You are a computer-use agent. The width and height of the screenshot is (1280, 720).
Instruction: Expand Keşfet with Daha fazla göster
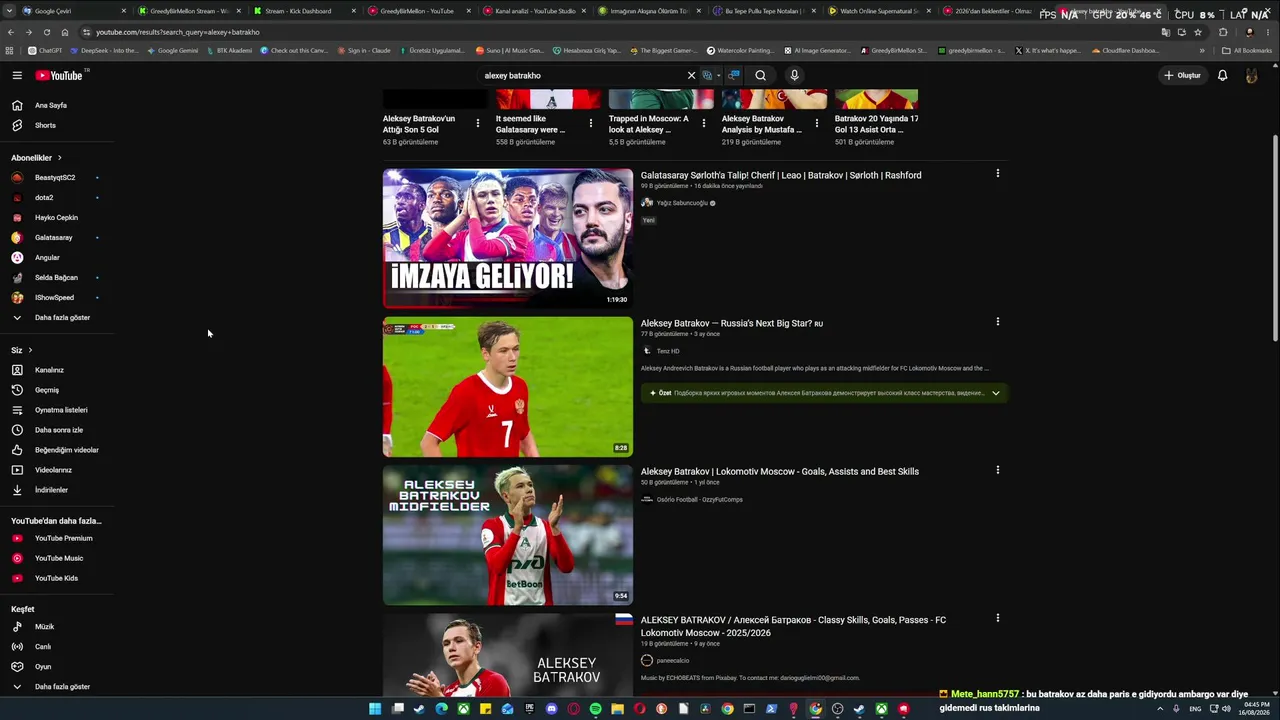point(57,687)
